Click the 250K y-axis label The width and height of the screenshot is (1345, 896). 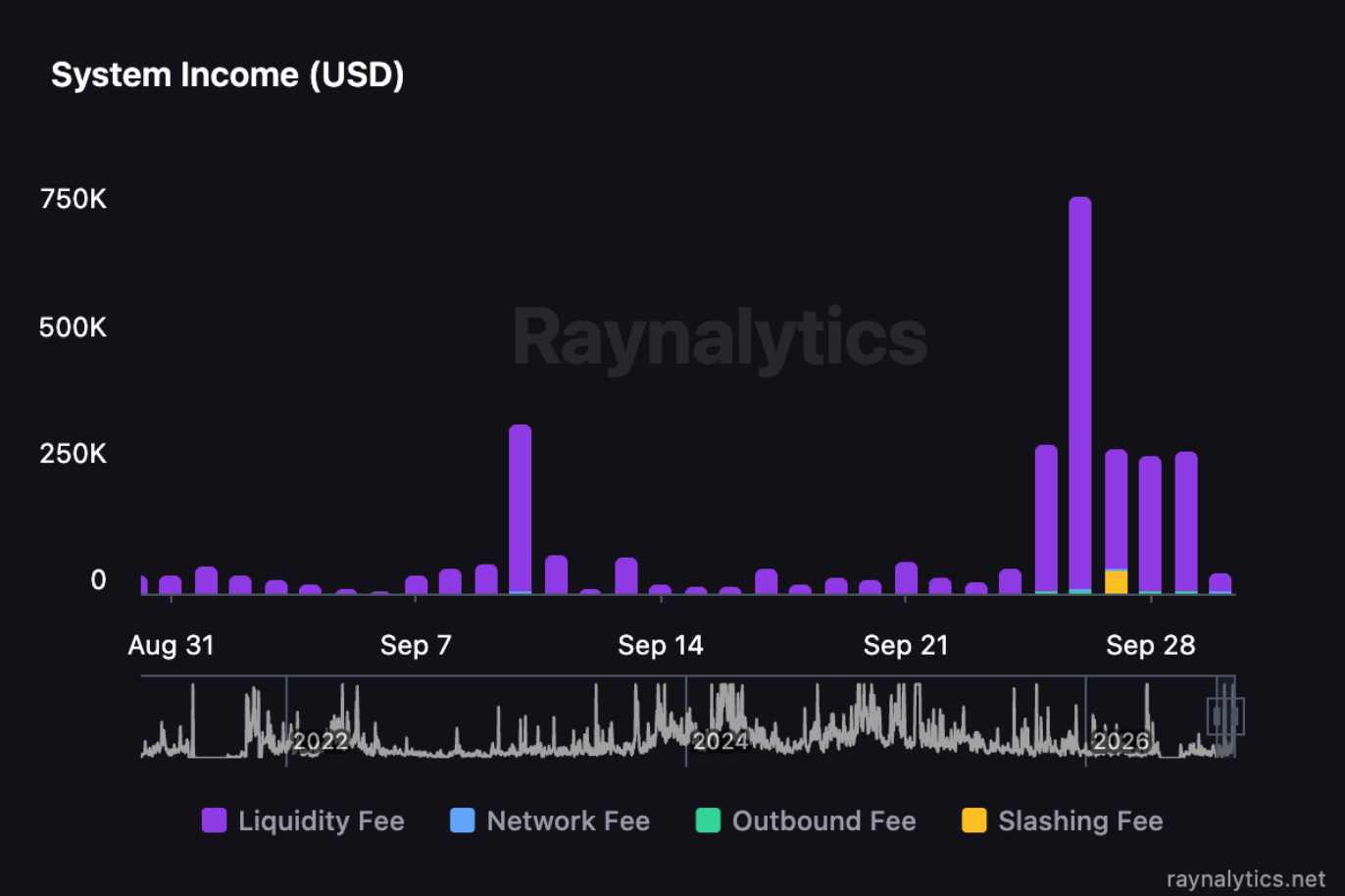tap(74, 454)
